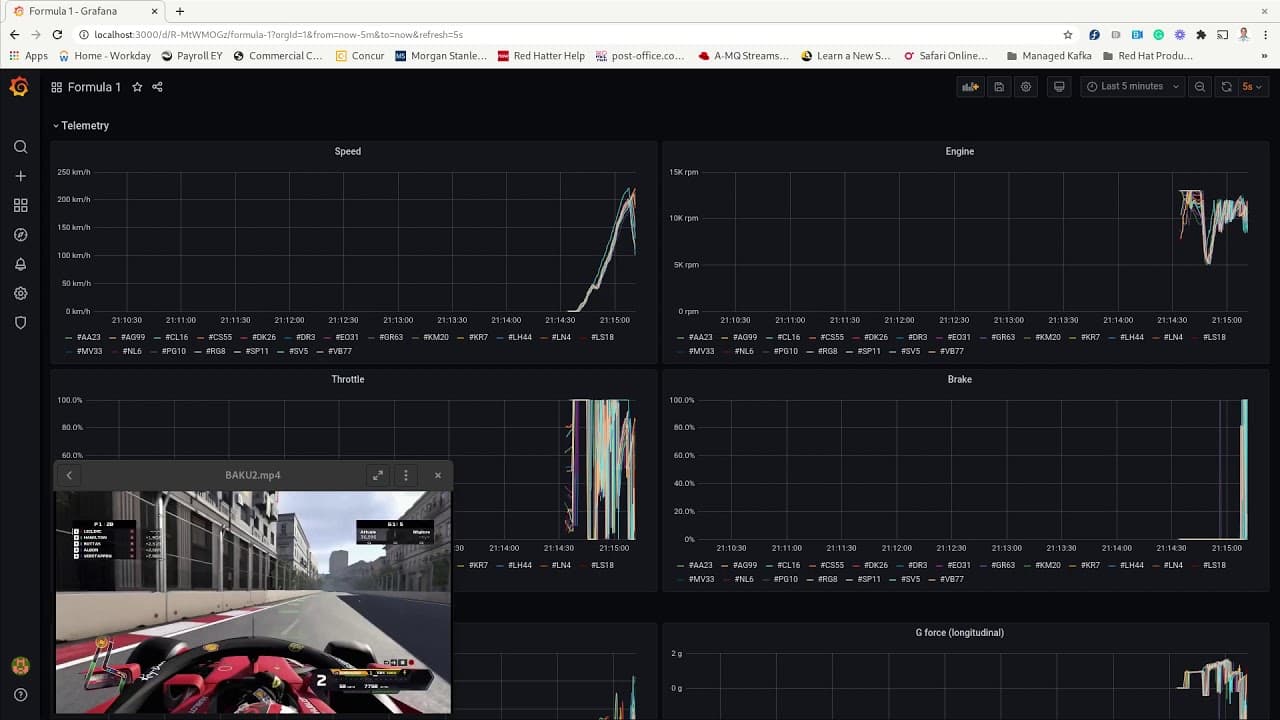
Task: Open dashboard settings gear in top bar
Action: (1026, 87)
